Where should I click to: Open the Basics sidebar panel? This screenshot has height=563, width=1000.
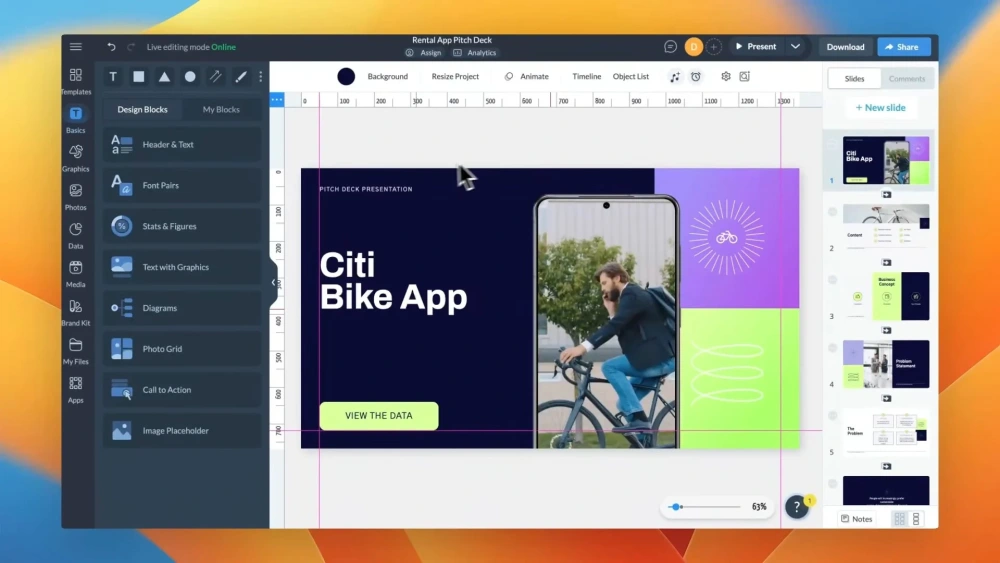(x=76, y=120)
